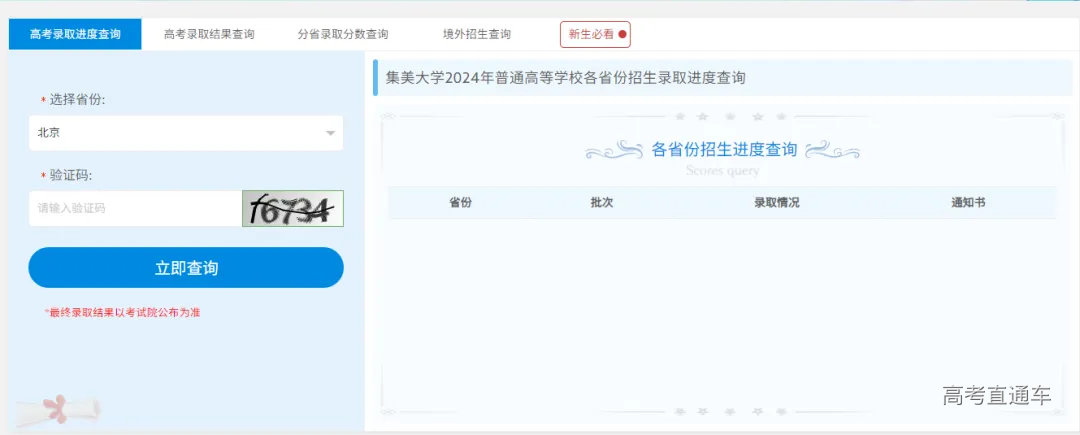The height and width of the screenshot is (435, 1080).
Task: Open 分省录取分数查询 tab
Action: click(x=343, y=34)
